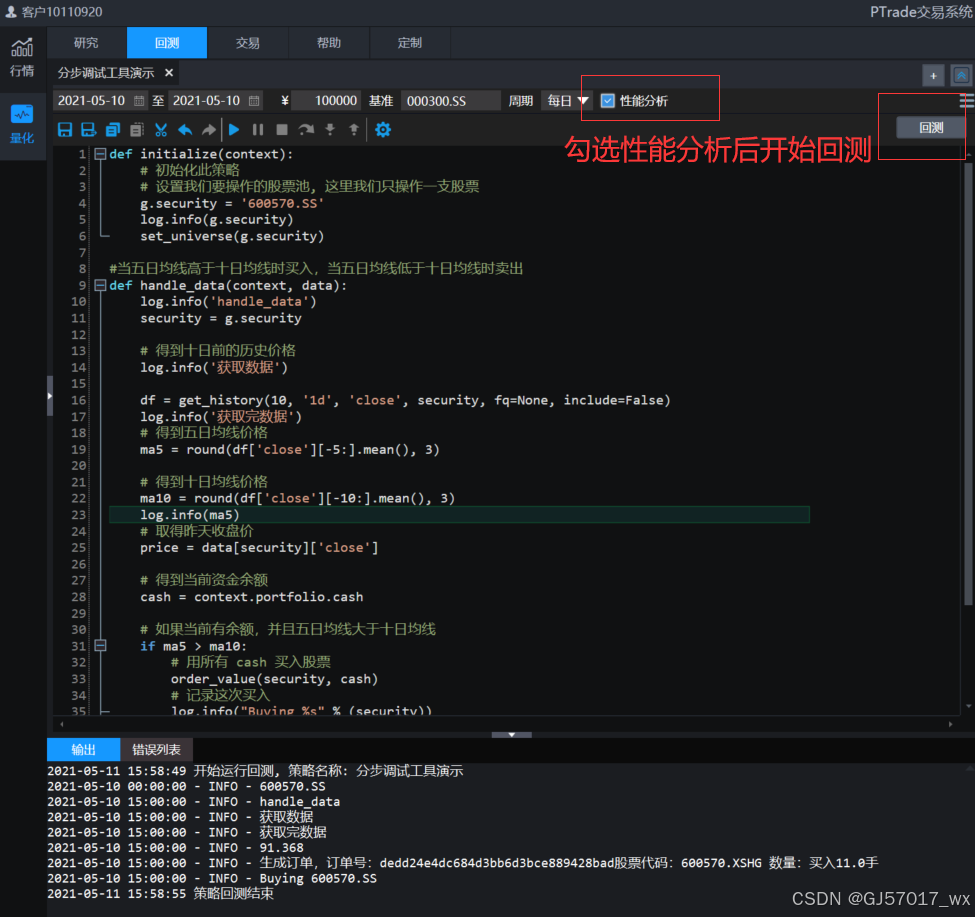Click the Cut scissors icon
The image size is (975, 917).
[x=161, y=129]
